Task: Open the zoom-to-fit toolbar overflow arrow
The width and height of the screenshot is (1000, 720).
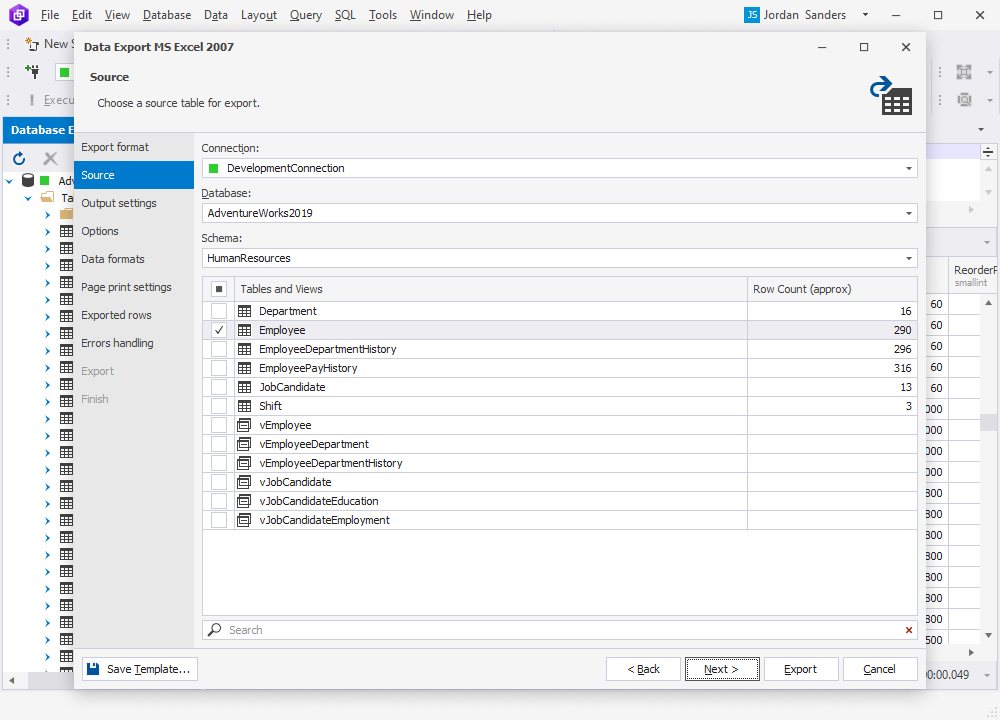Action: tap(990, 72)
